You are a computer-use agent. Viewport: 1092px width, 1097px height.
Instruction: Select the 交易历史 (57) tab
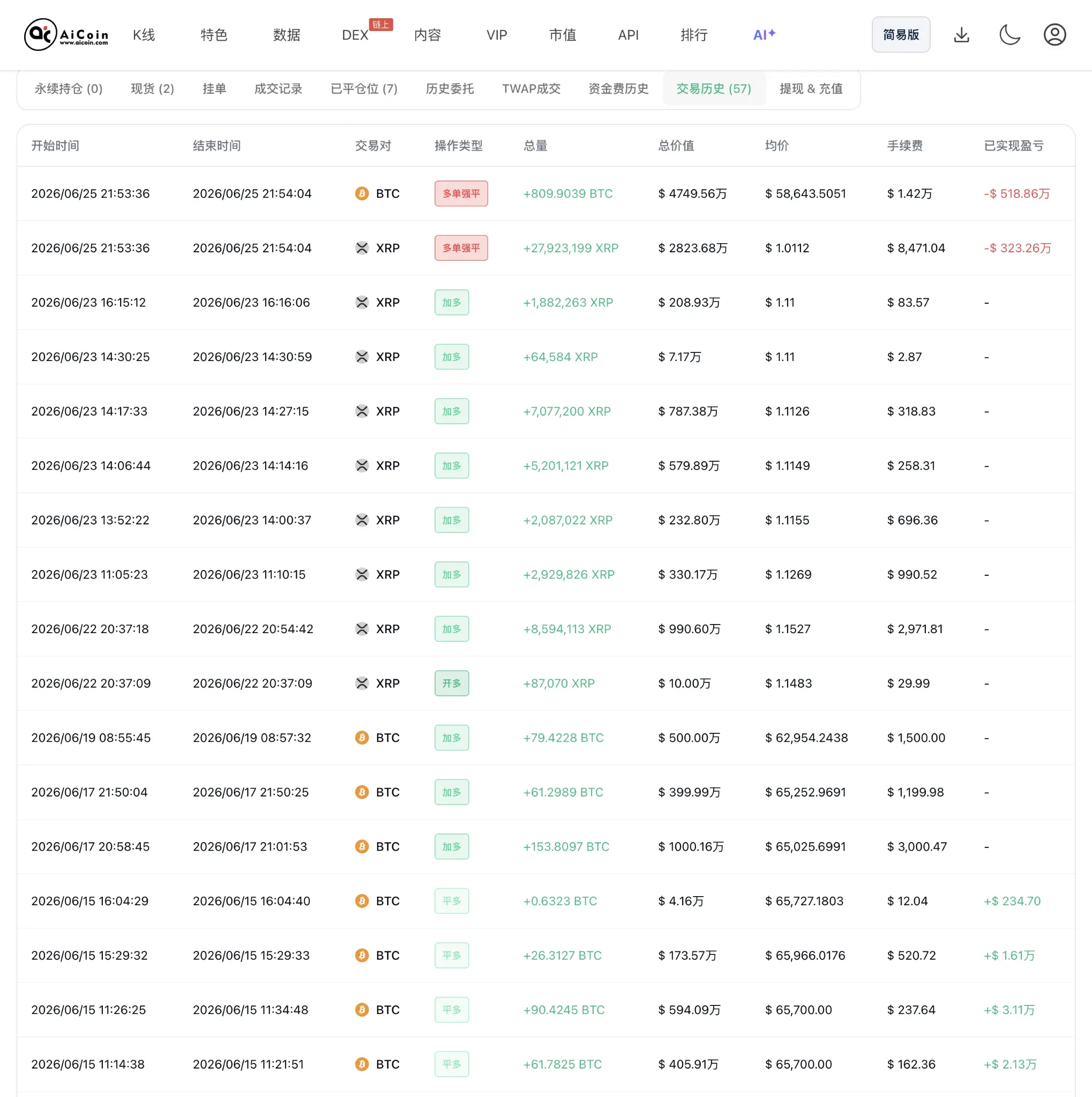(x=714, y=88)
